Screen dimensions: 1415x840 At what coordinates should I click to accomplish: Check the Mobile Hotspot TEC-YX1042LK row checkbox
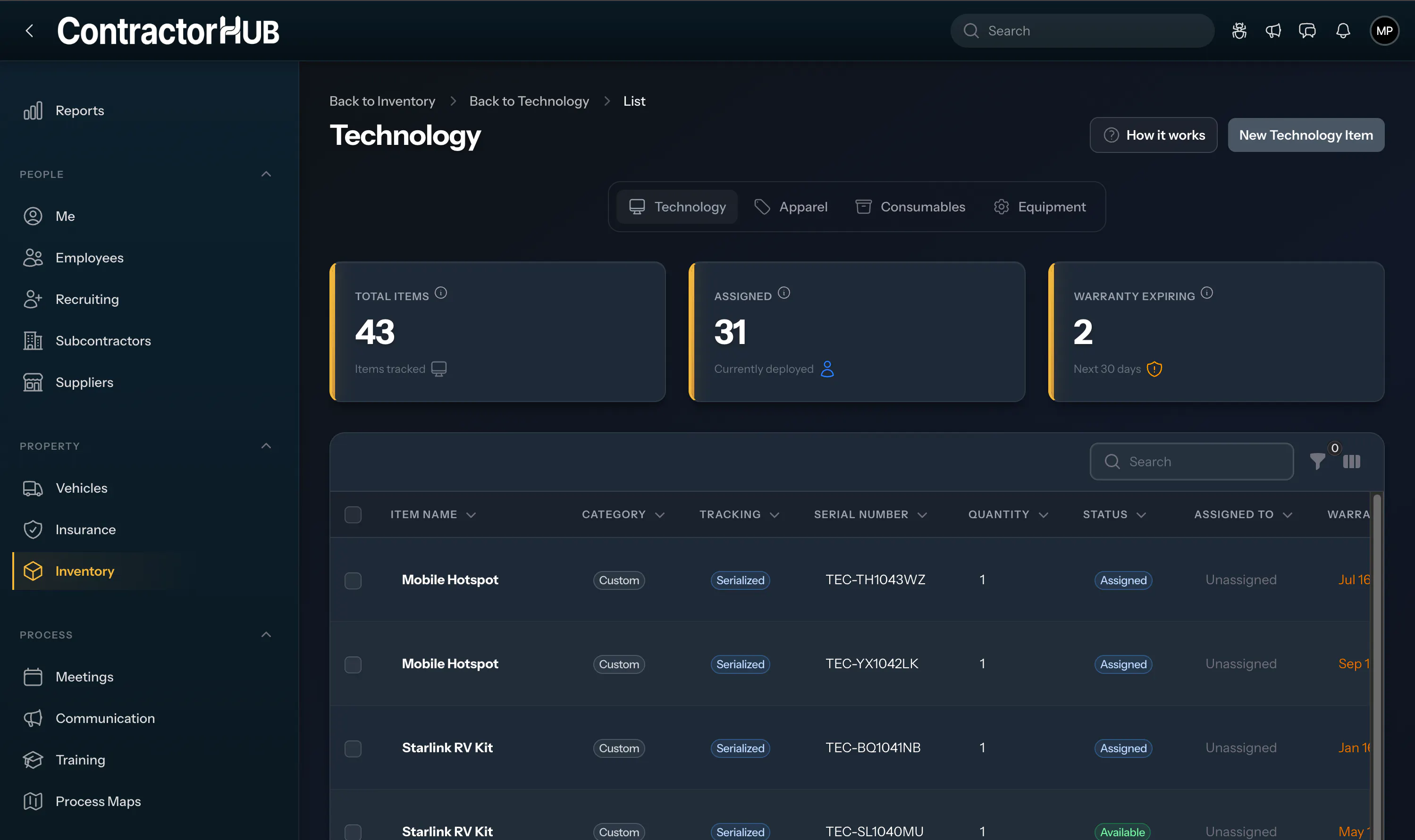pos(353,664)
